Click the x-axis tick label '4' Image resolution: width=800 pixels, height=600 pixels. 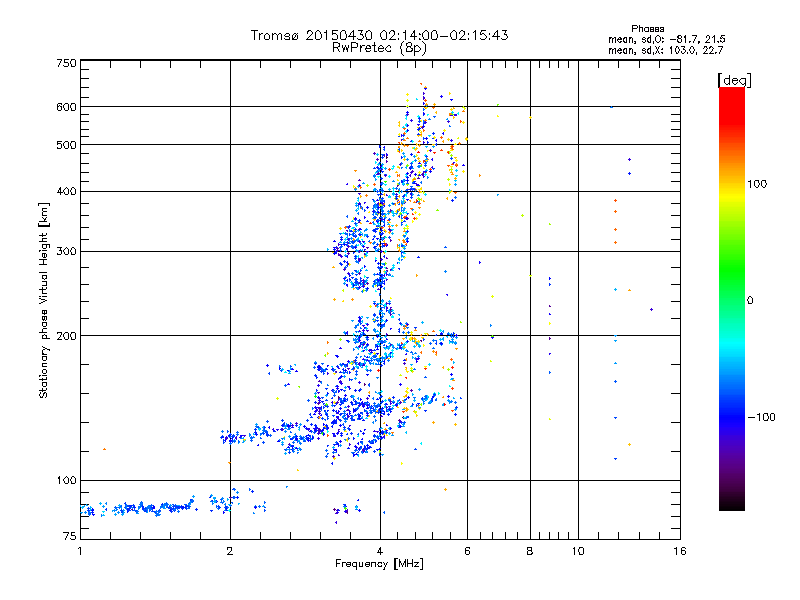(x=380, y=551)
